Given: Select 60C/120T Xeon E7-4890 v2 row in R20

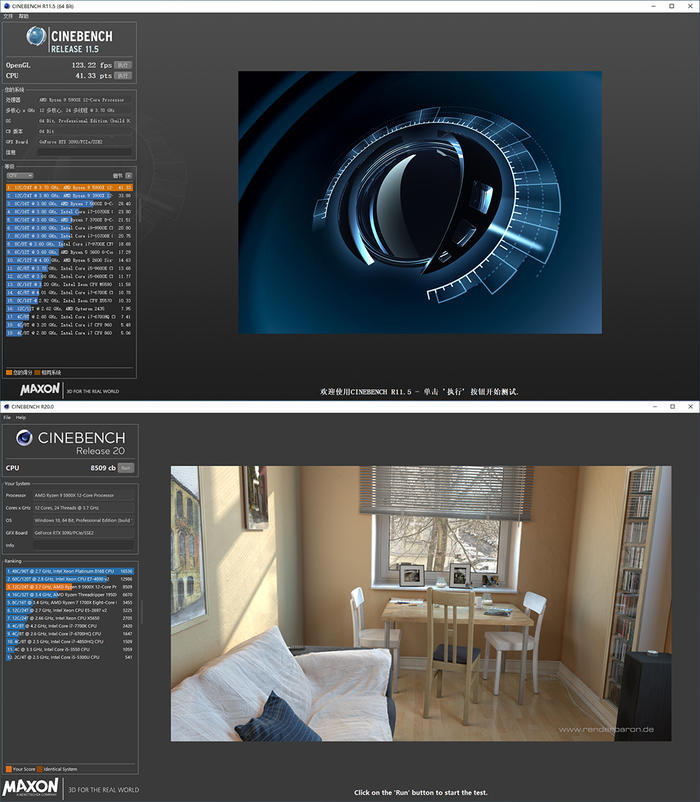Looking at the screenshot, I should coord(70,579).
